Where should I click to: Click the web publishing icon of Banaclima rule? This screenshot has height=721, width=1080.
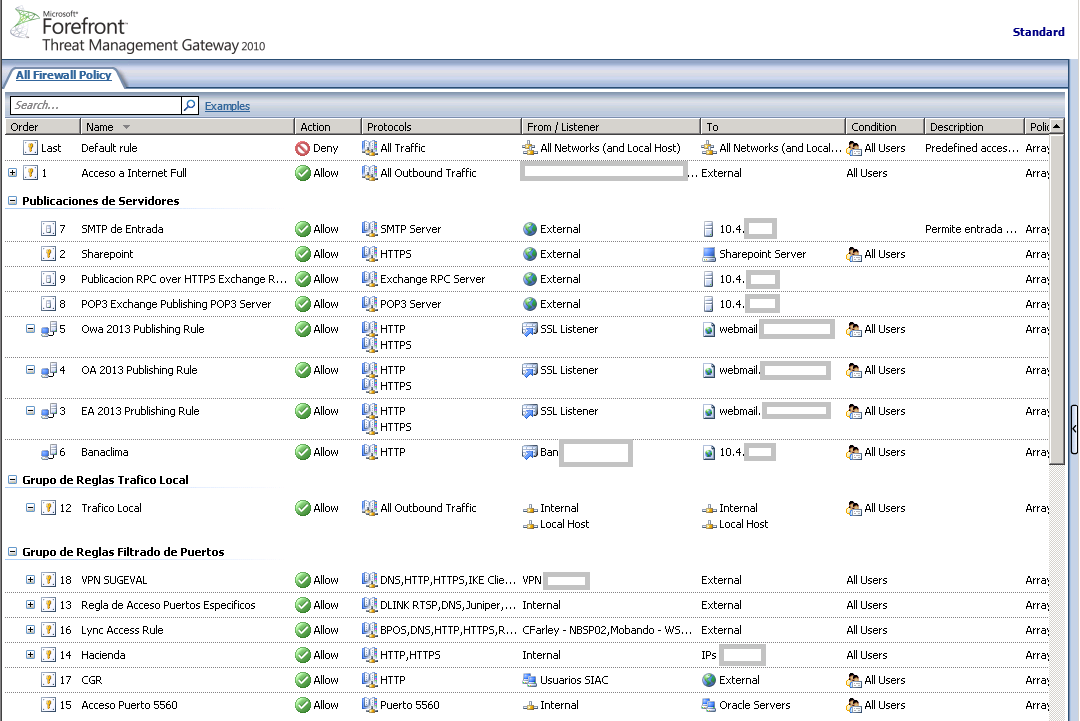[49, 452]
